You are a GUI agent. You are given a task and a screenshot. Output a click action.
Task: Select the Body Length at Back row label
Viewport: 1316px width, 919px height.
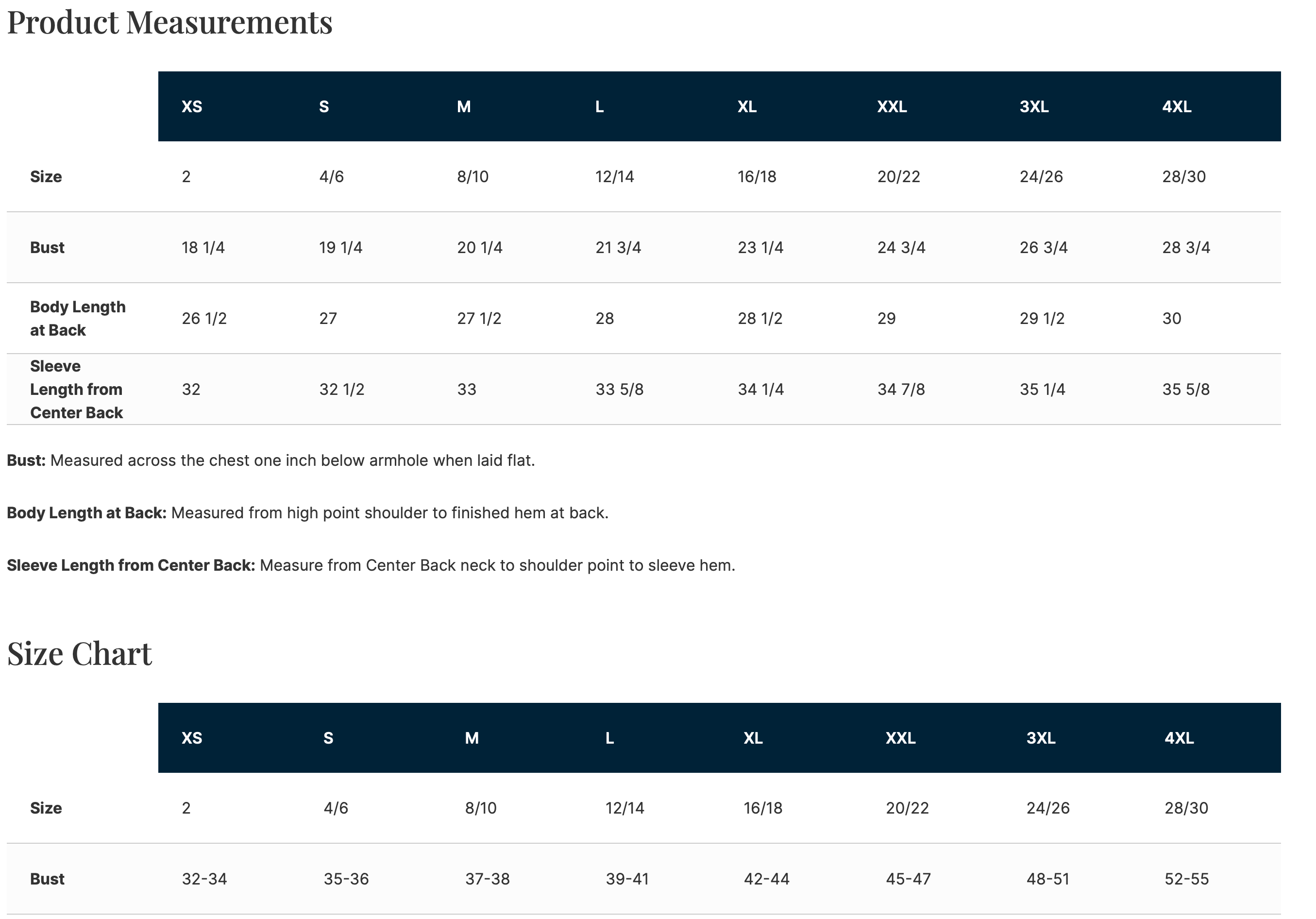[x=78, y=318]
